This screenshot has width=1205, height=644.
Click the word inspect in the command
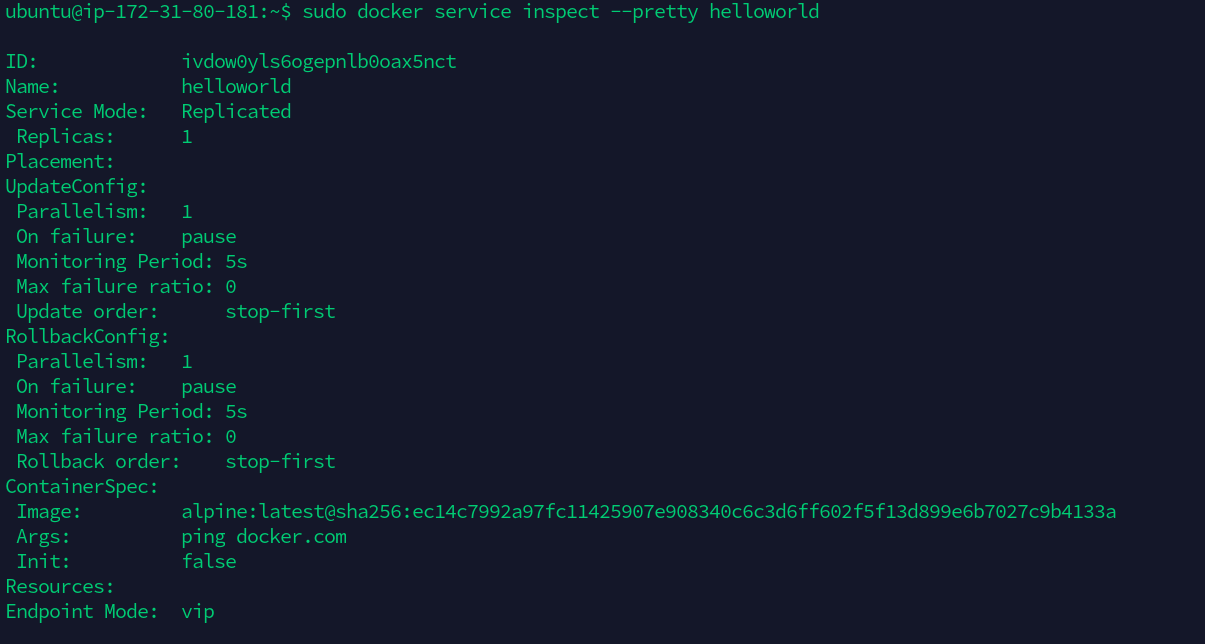[561, 12]
